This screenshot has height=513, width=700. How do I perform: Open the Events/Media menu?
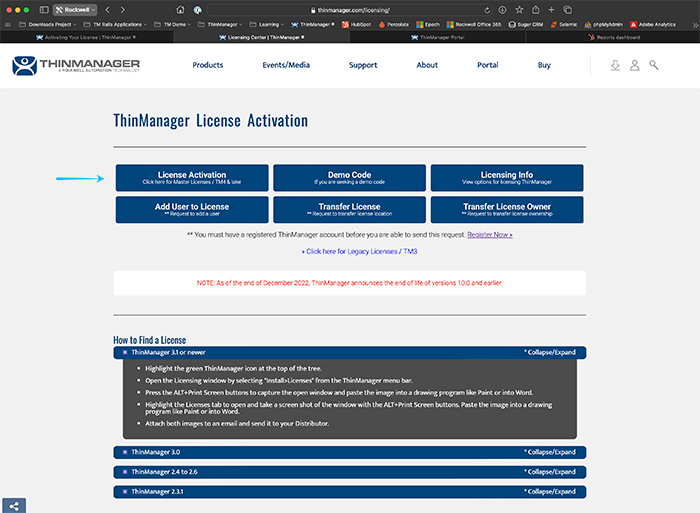(x=286, y=65)
